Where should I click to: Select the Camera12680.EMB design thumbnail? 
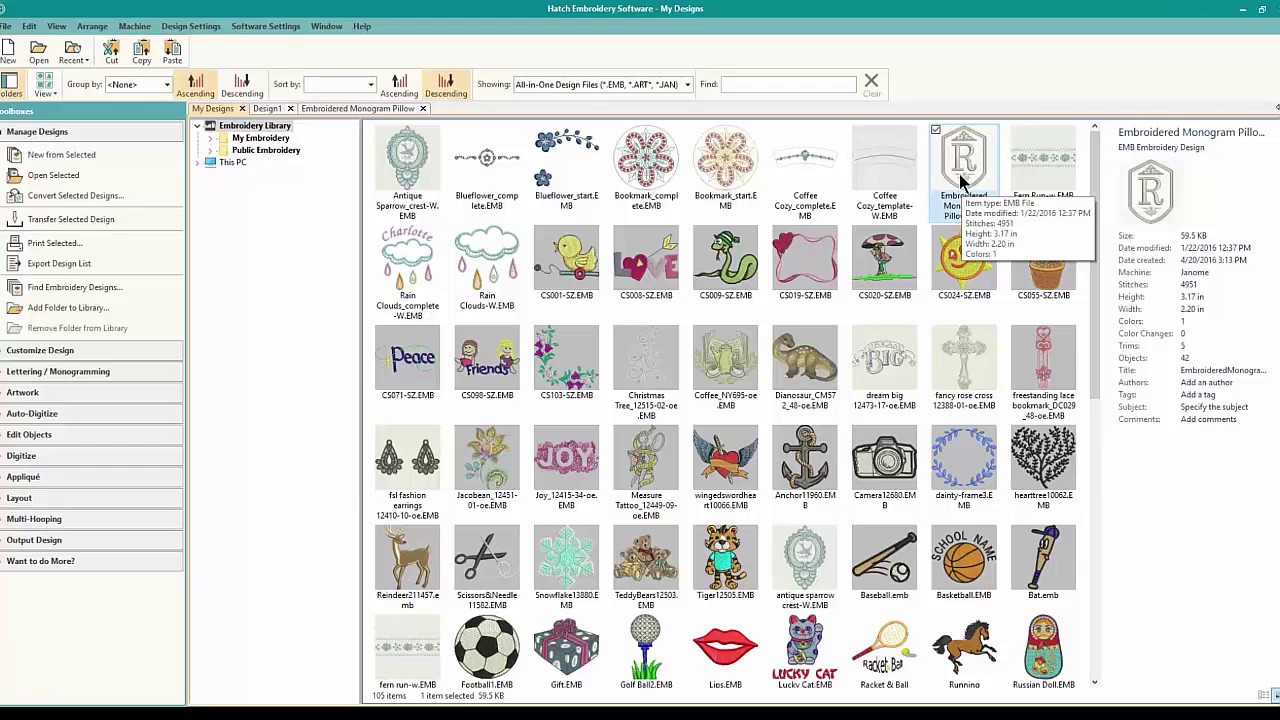coord(884,457)
